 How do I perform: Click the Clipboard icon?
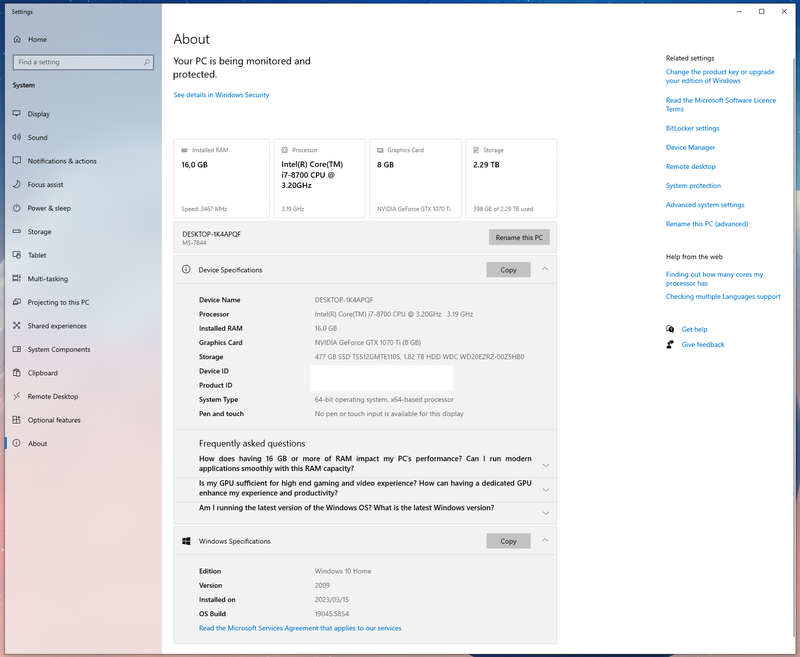click(x=17, y=372)
